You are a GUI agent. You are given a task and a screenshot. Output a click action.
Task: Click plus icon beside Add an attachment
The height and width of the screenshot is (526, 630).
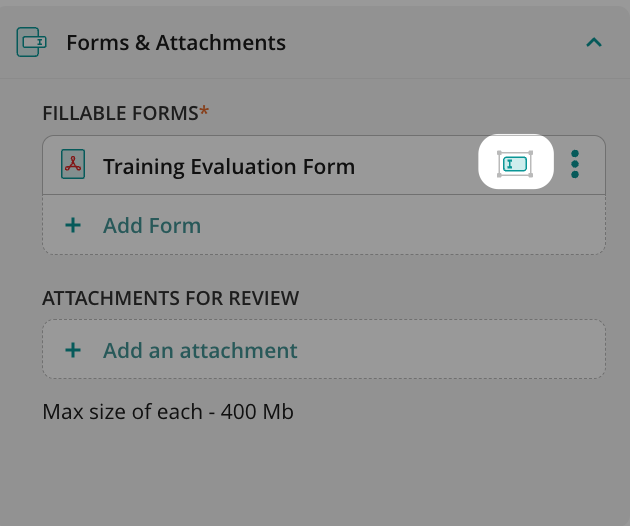coord(73,350)
